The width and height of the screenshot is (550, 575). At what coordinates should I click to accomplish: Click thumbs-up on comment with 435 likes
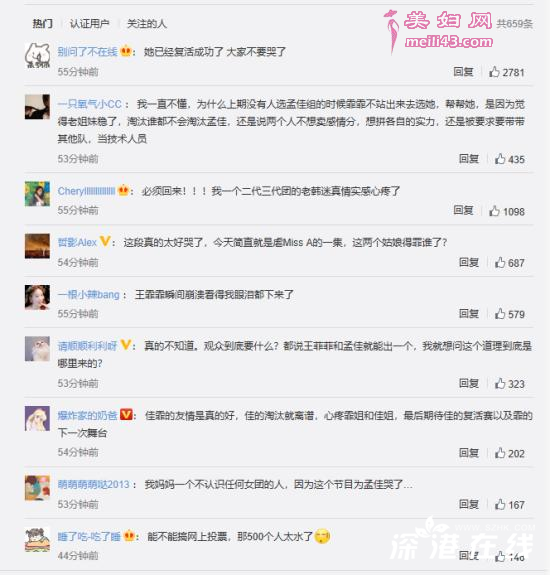point(500,159)
